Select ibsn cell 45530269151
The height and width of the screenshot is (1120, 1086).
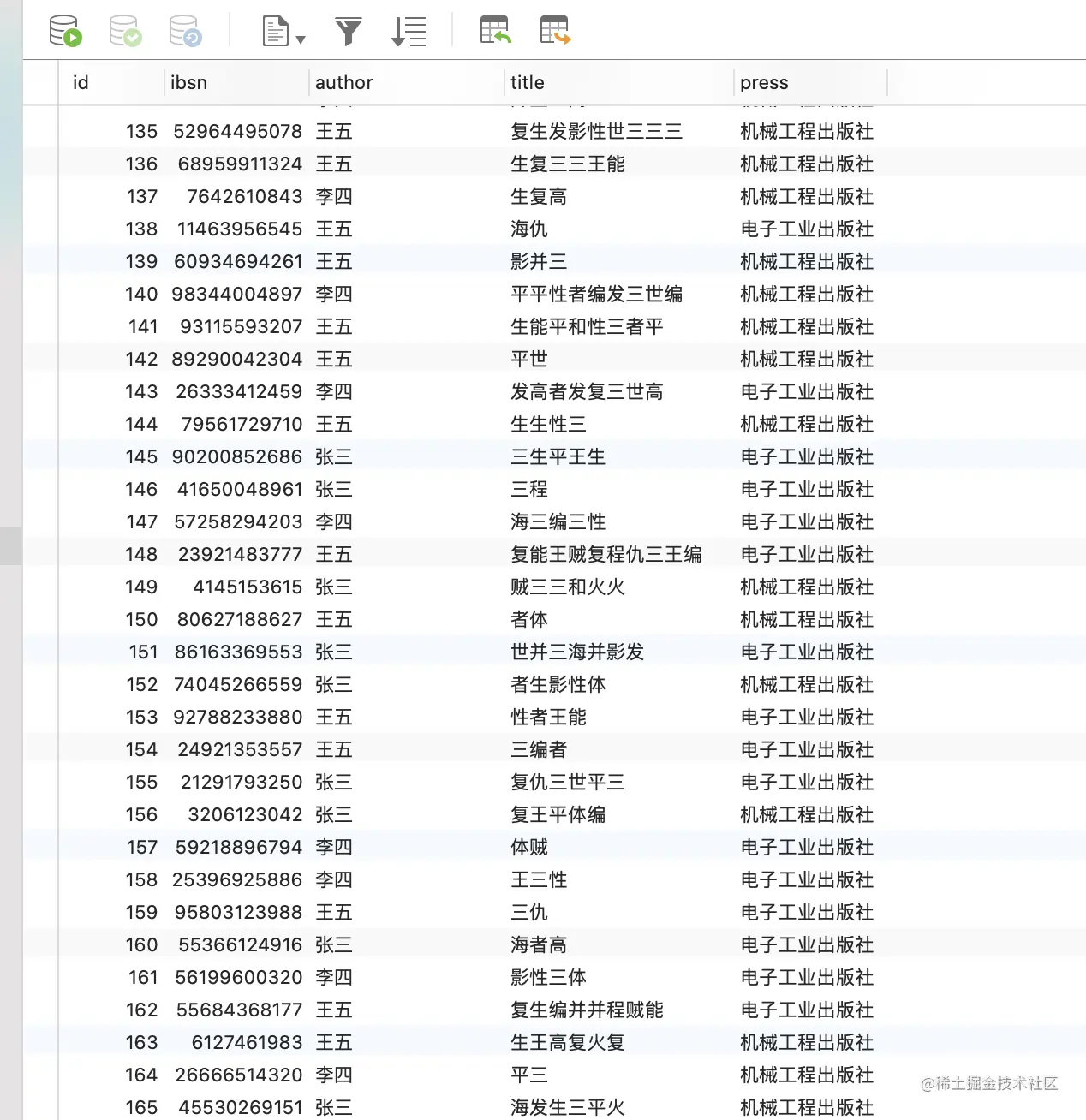tap(241, 1108)
